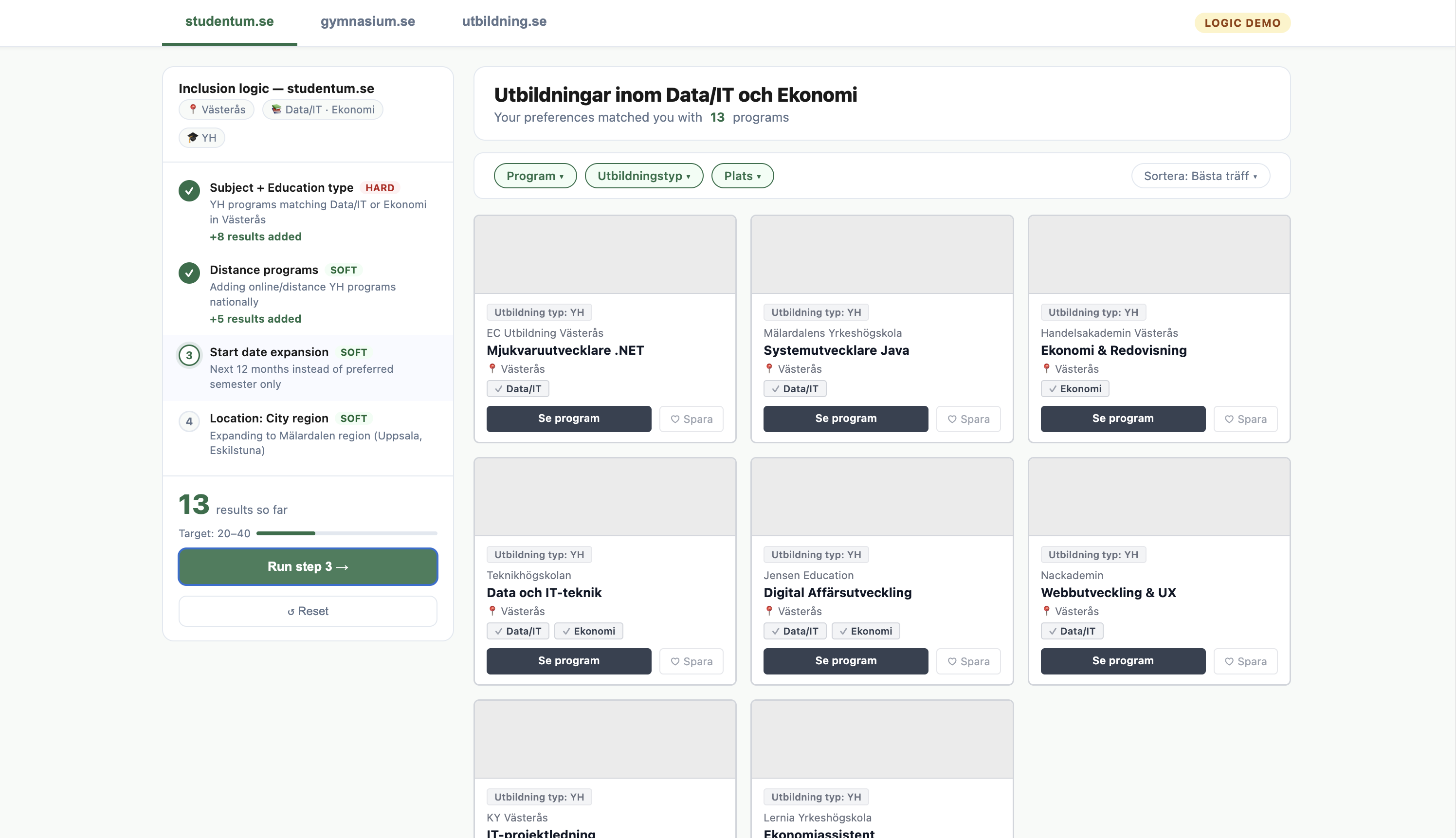1456x838 pixels.
Task: Click Utbildning typ: YH label on Nackademin card
Action: tap(1093, 554)
